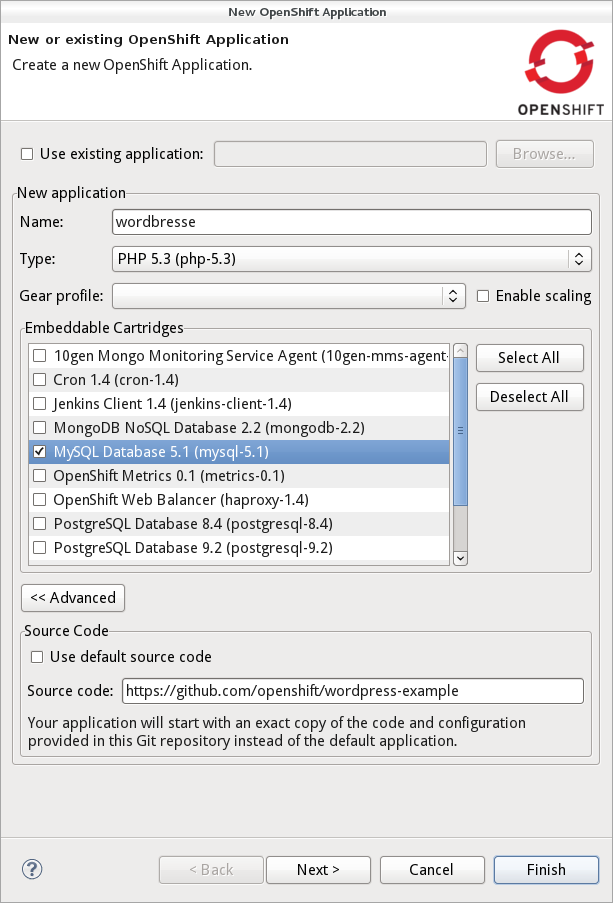Click the Select All button
613x903 pixels.
point(529,358)
